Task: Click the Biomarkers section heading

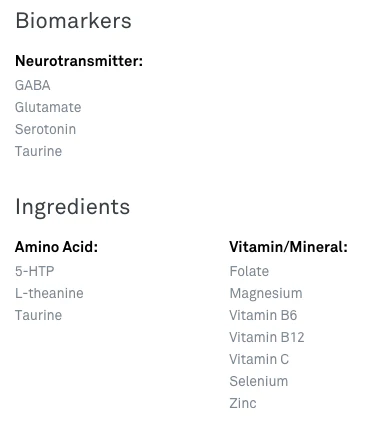Action: coord(73,21)
